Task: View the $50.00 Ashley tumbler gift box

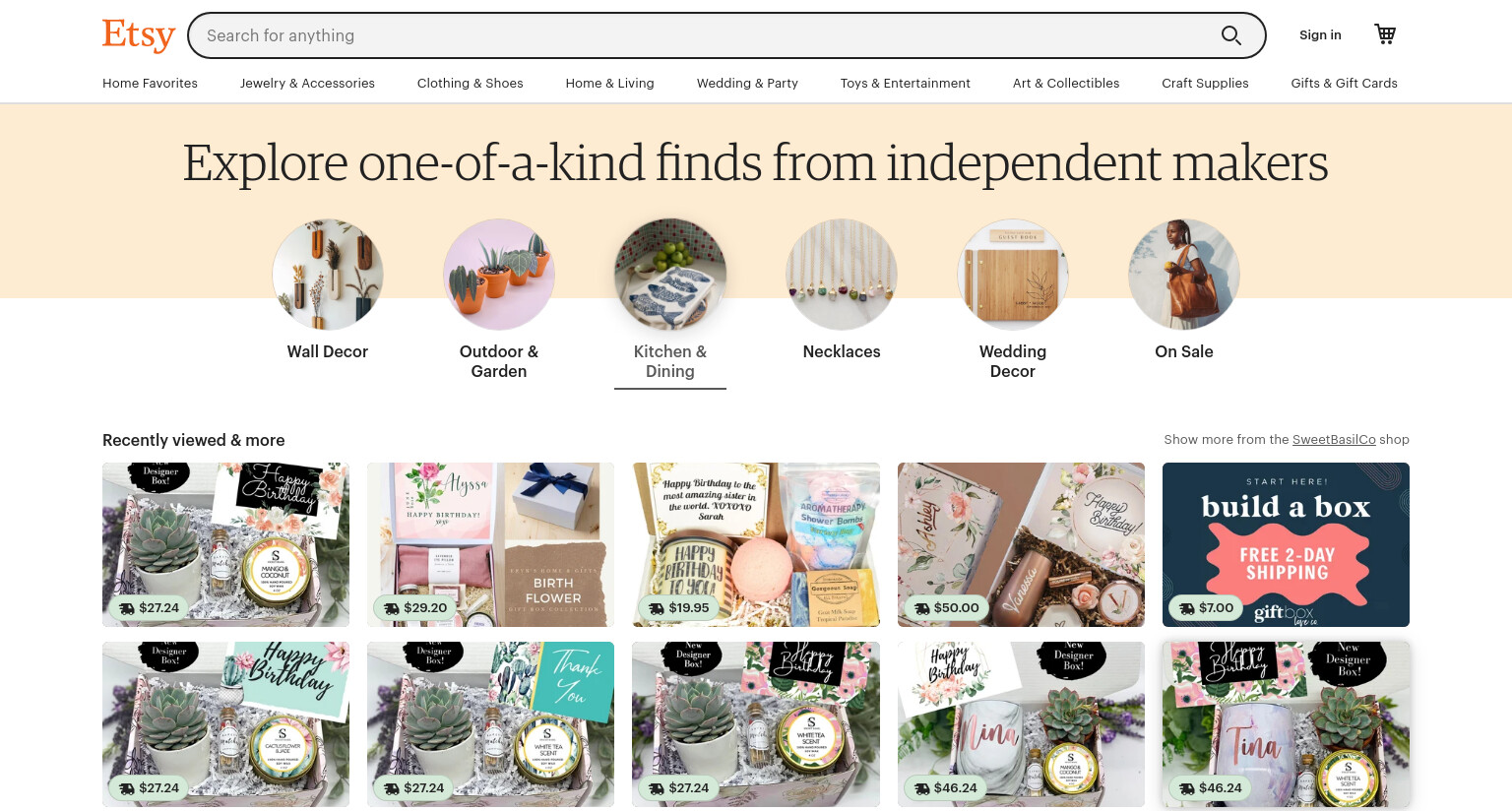Action: pos(1021,544)
